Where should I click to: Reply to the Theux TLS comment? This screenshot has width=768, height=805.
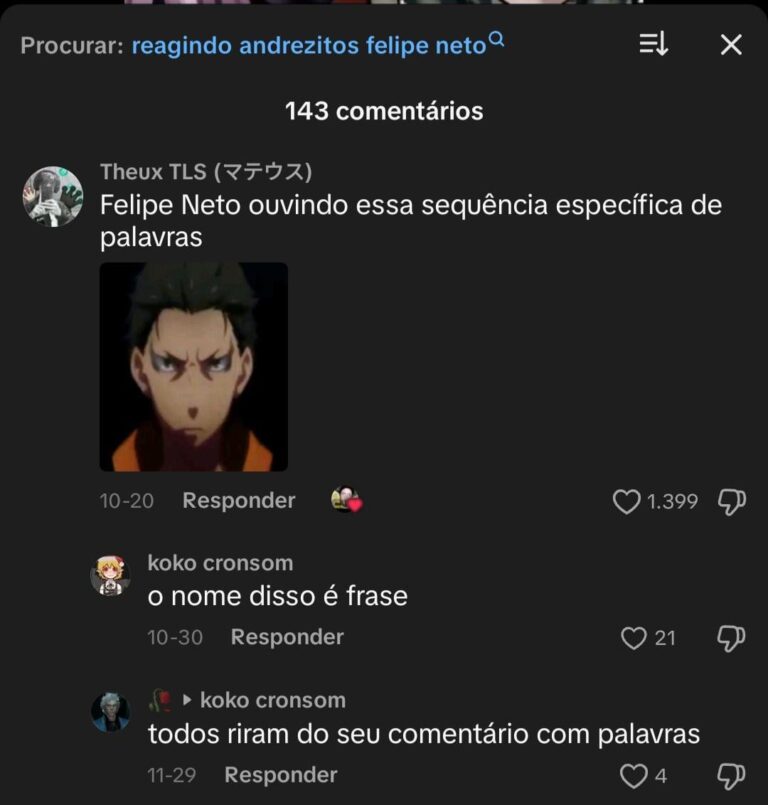coord(239,501)
